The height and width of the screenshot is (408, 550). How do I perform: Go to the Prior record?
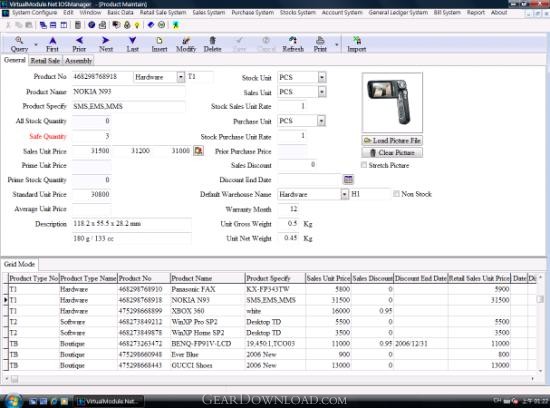[79, 44]
